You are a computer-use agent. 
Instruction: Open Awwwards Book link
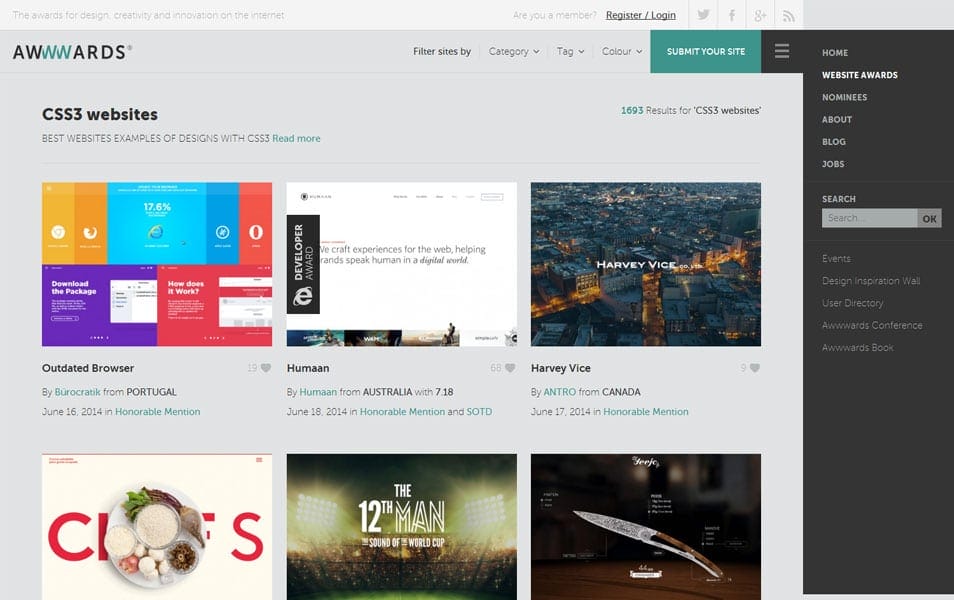[857, 347]
